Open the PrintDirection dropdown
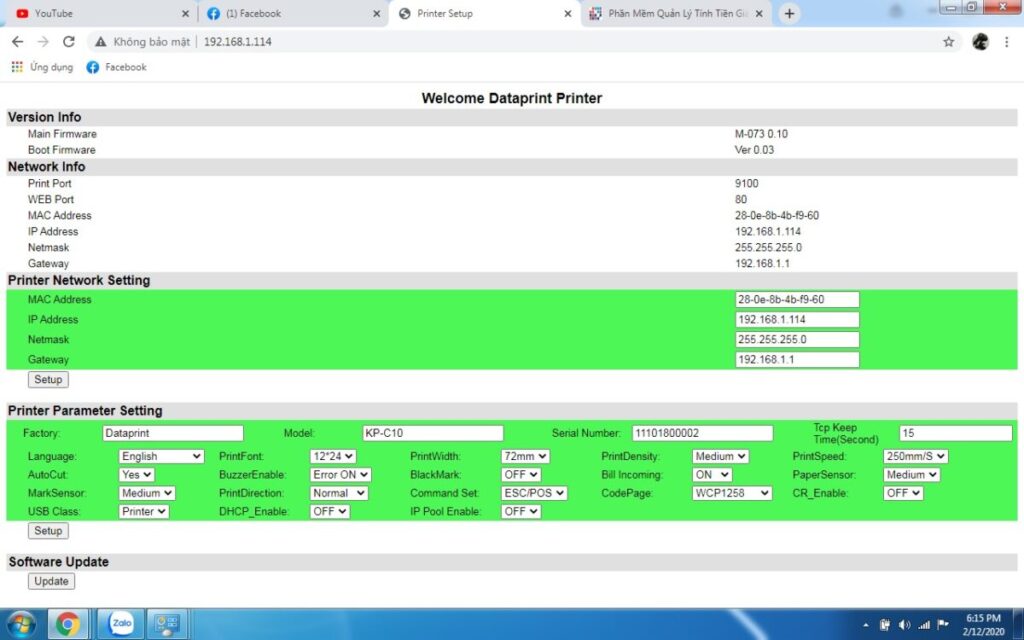 (339, 493)
